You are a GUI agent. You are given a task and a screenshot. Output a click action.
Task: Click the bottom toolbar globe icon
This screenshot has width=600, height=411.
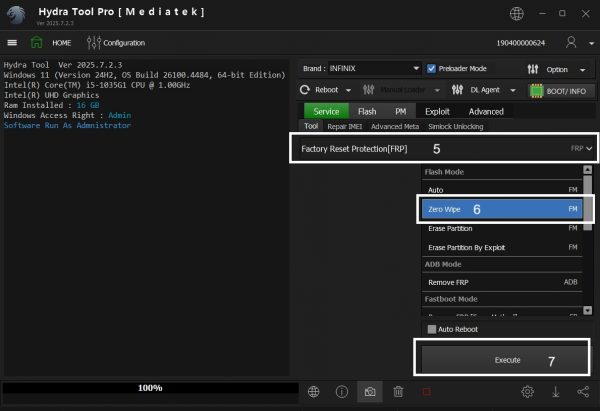point(313,391)
